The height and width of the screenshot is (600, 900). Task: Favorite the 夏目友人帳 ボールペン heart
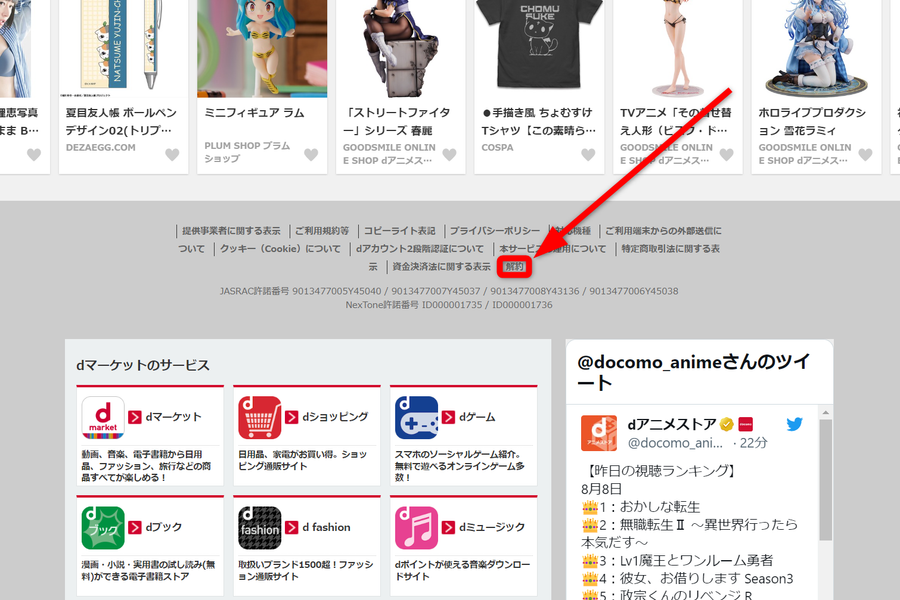[172, 154]
